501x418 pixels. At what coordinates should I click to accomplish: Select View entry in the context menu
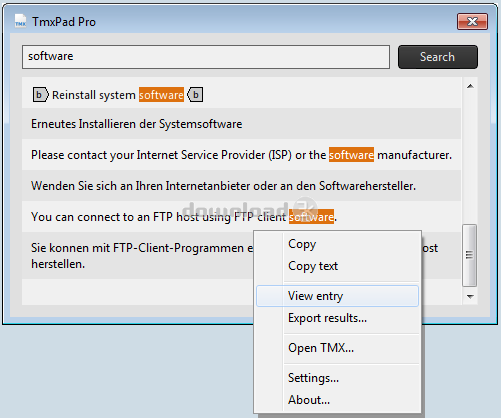337,296
